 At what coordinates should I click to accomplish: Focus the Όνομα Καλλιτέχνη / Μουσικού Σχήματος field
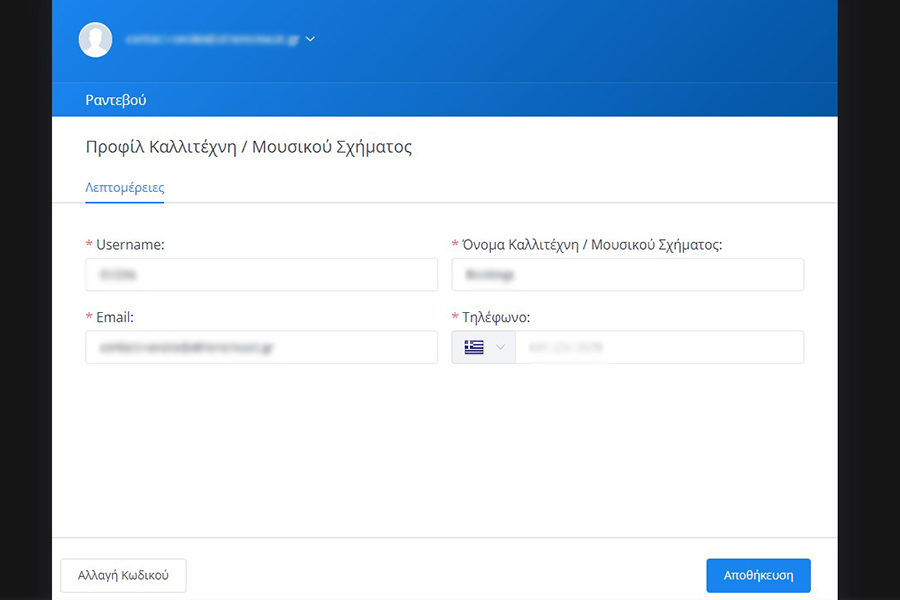[x=627, y=274]
